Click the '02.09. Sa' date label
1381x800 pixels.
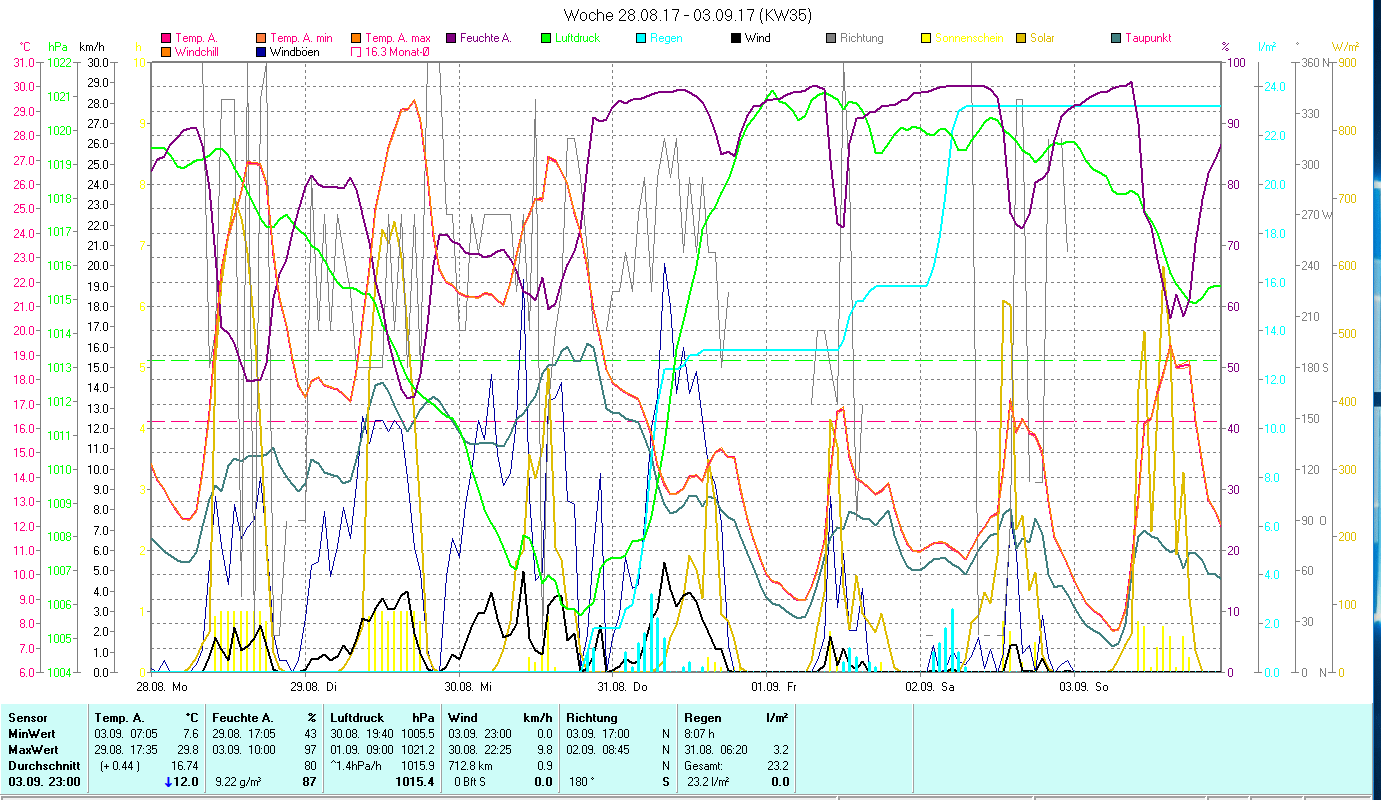pos(929,687)
